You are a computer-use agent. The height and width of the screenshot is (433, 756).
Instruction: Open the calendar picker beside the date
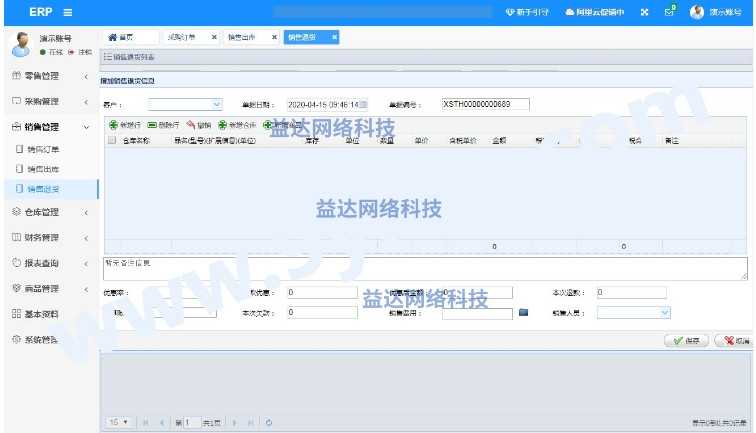(364, 104)
